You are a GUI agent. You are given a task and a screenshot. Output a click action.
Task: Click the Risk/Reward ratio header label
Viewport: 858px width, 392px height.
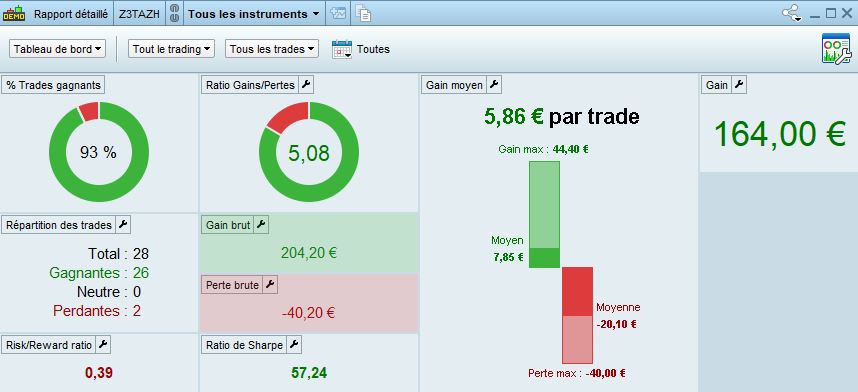pyautogui.click(x=49, y=345)
